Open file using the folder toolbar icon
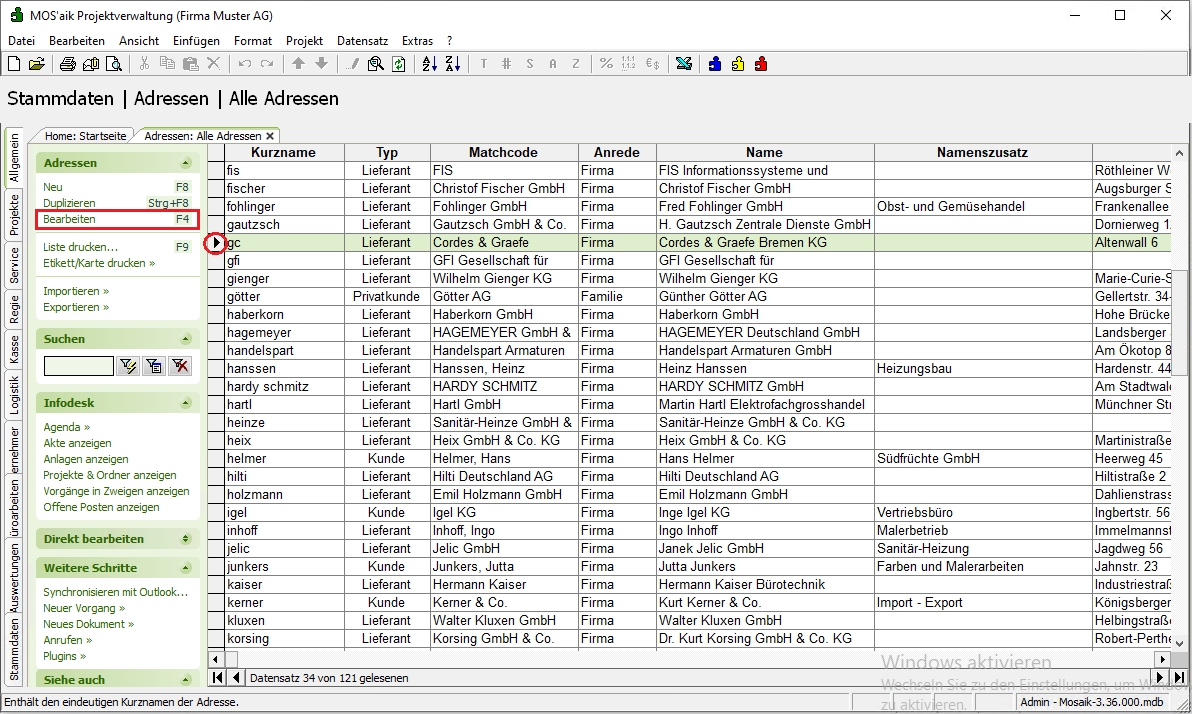This screenshot has width=1192, height=714. point(36,64)
